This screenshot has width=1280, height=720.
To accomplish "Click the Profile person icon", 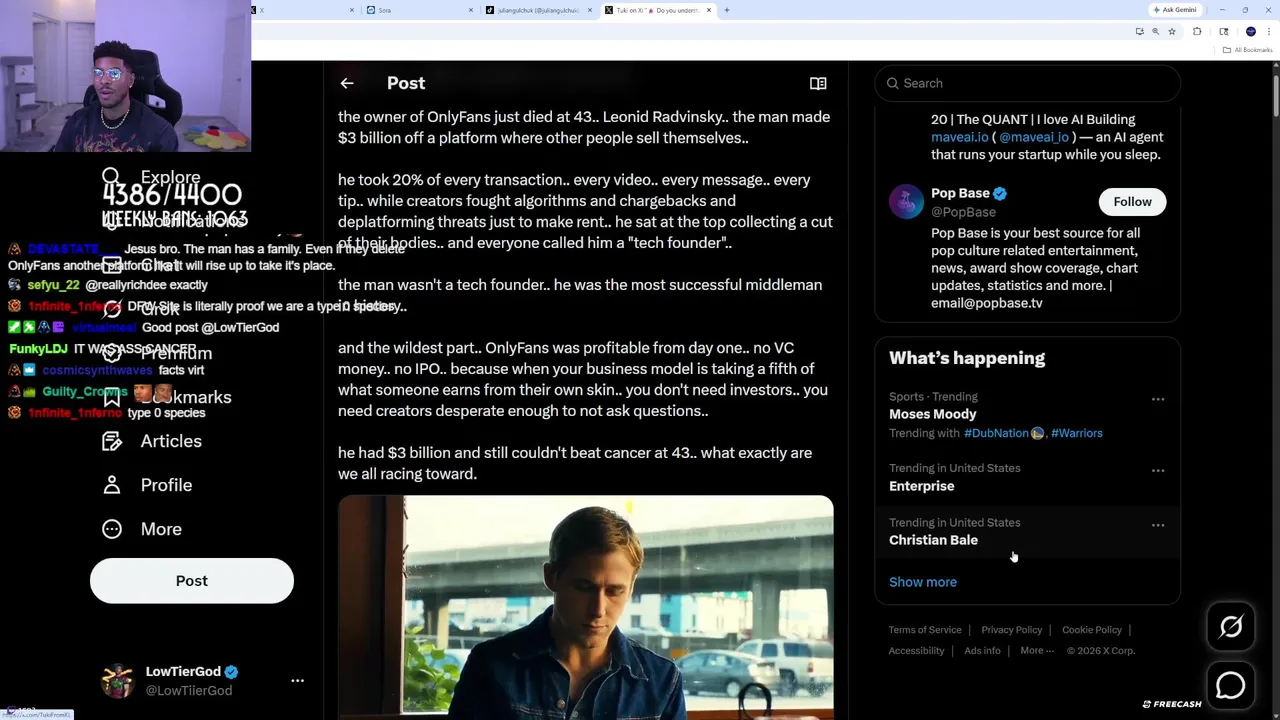I will tap(112, 485).
